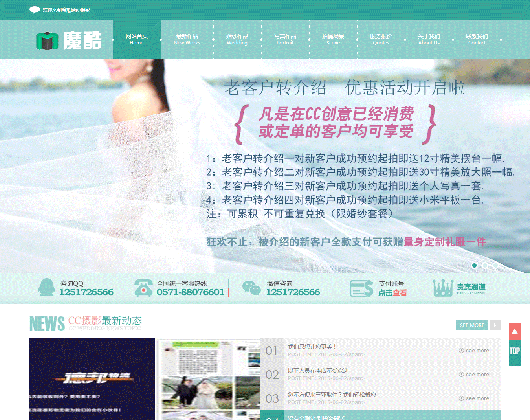
Task: Open the Contact navigation item
Action: click(477, 39)
